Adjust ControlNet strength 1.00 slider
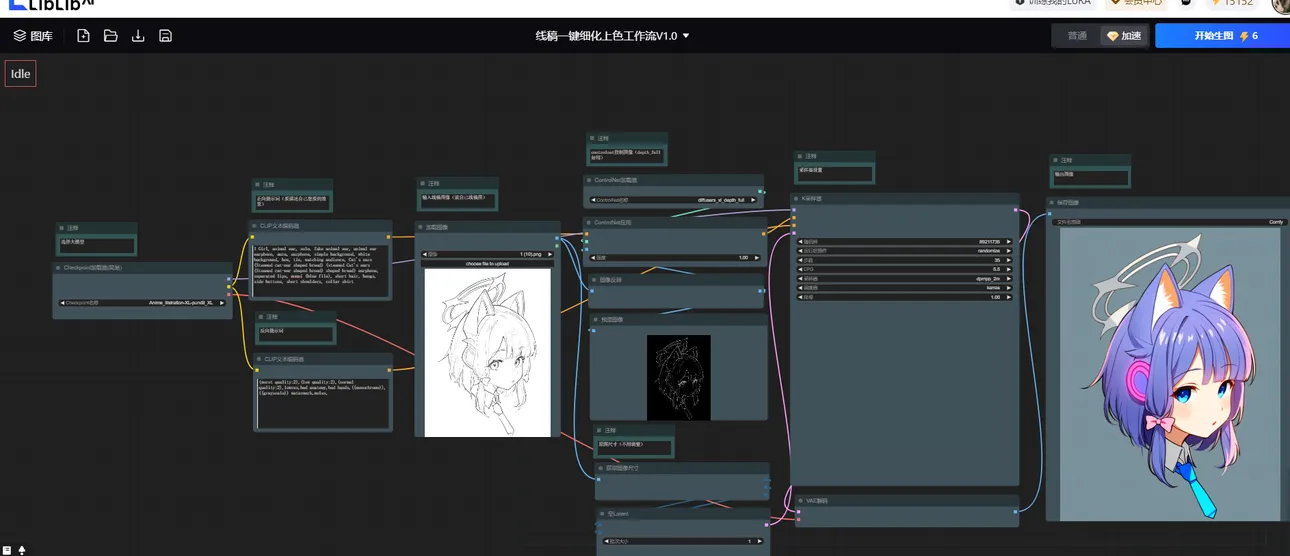The width and height of the screenshot is (1290, 556). (x=674, y=258)
